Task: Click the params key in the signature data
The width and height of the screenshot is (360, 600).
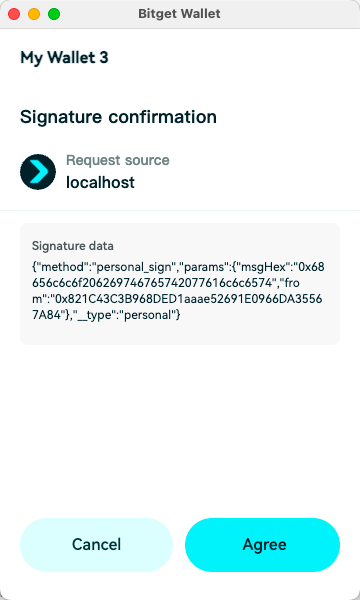Action: click(x=203, y=267)
